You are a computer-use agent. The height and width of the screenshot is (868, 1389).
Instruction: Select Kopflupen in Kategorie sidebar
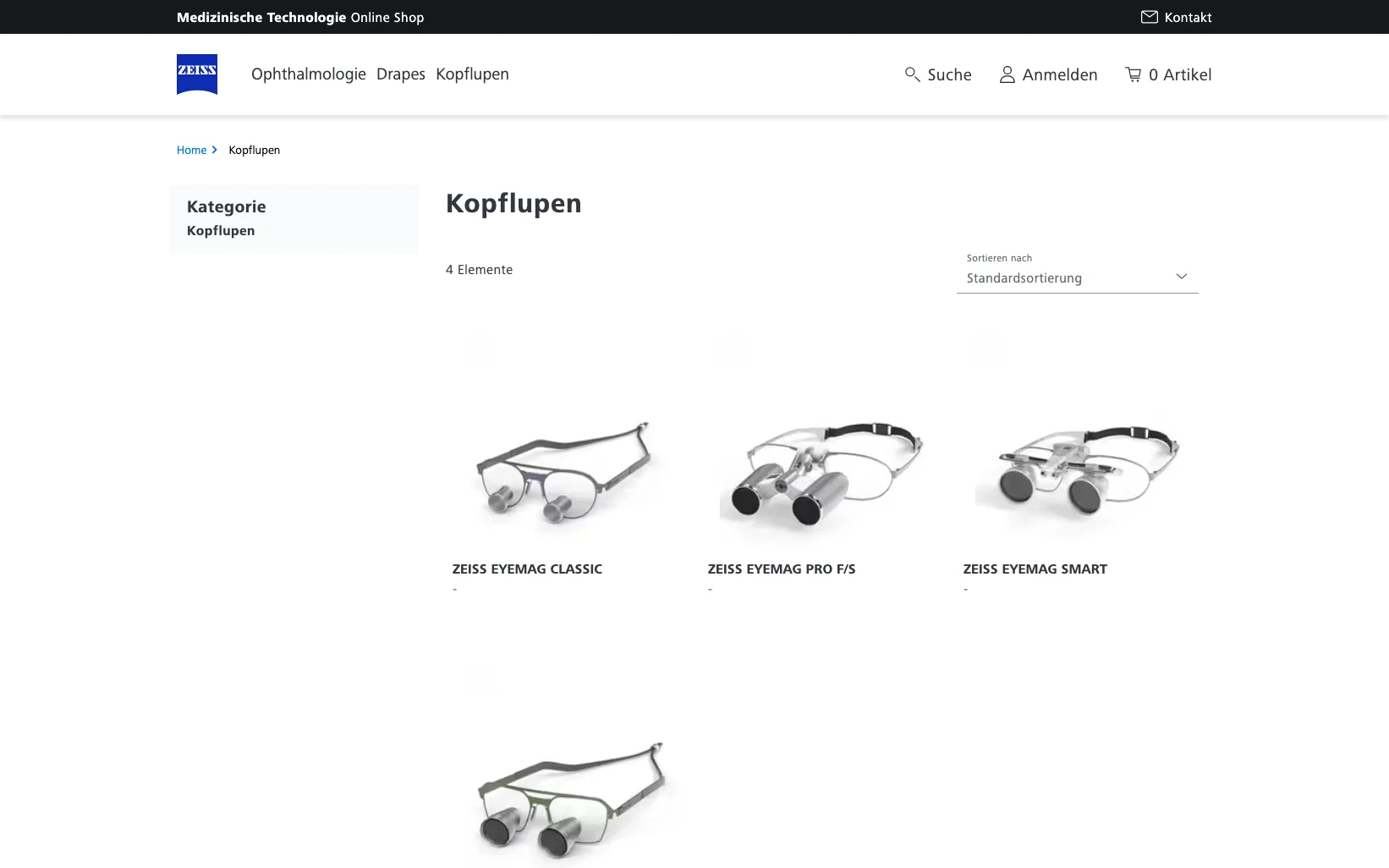(x=221, y=230)
